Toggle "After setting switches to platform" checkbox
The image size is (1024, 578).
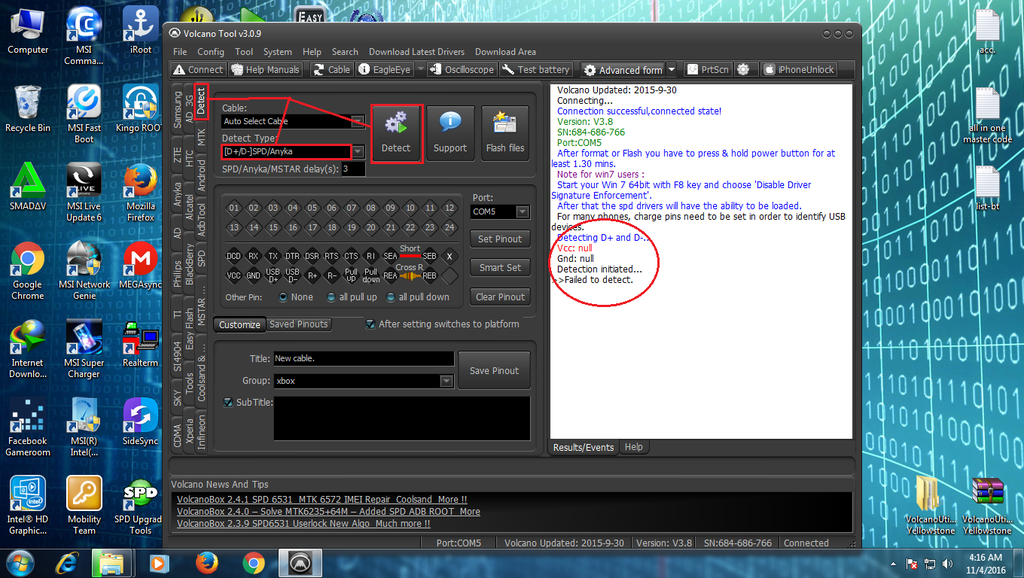point(371,324)
